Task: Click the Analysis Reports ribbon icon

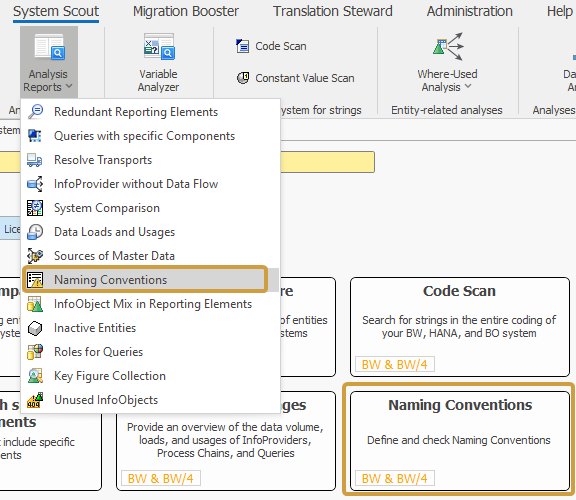Action: click(x=49, y=46)
